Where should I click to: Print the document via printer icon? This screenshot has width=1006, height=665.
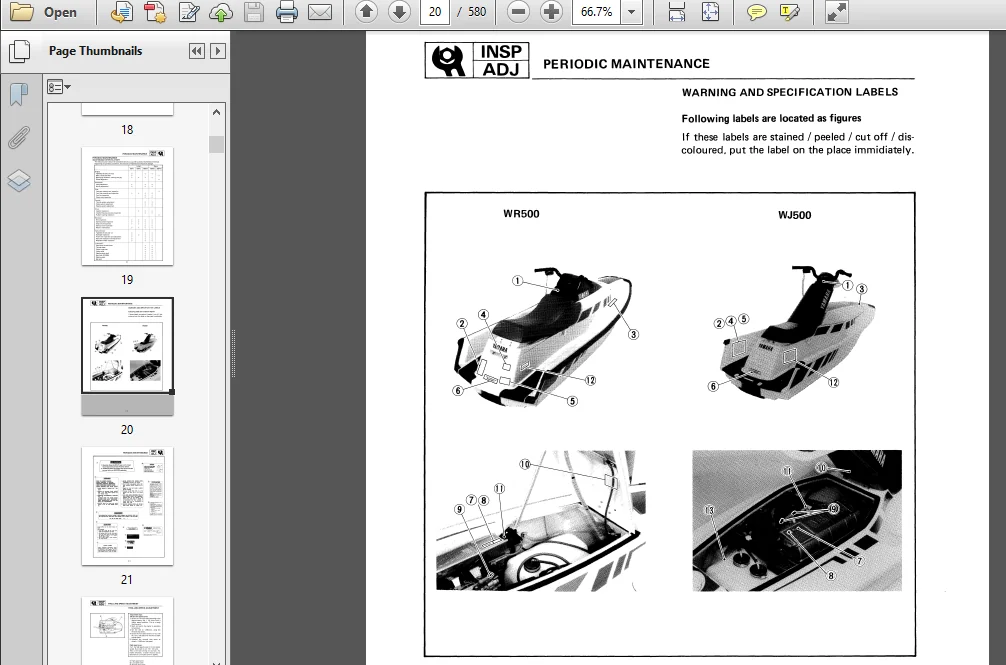[x=286, y=12]
